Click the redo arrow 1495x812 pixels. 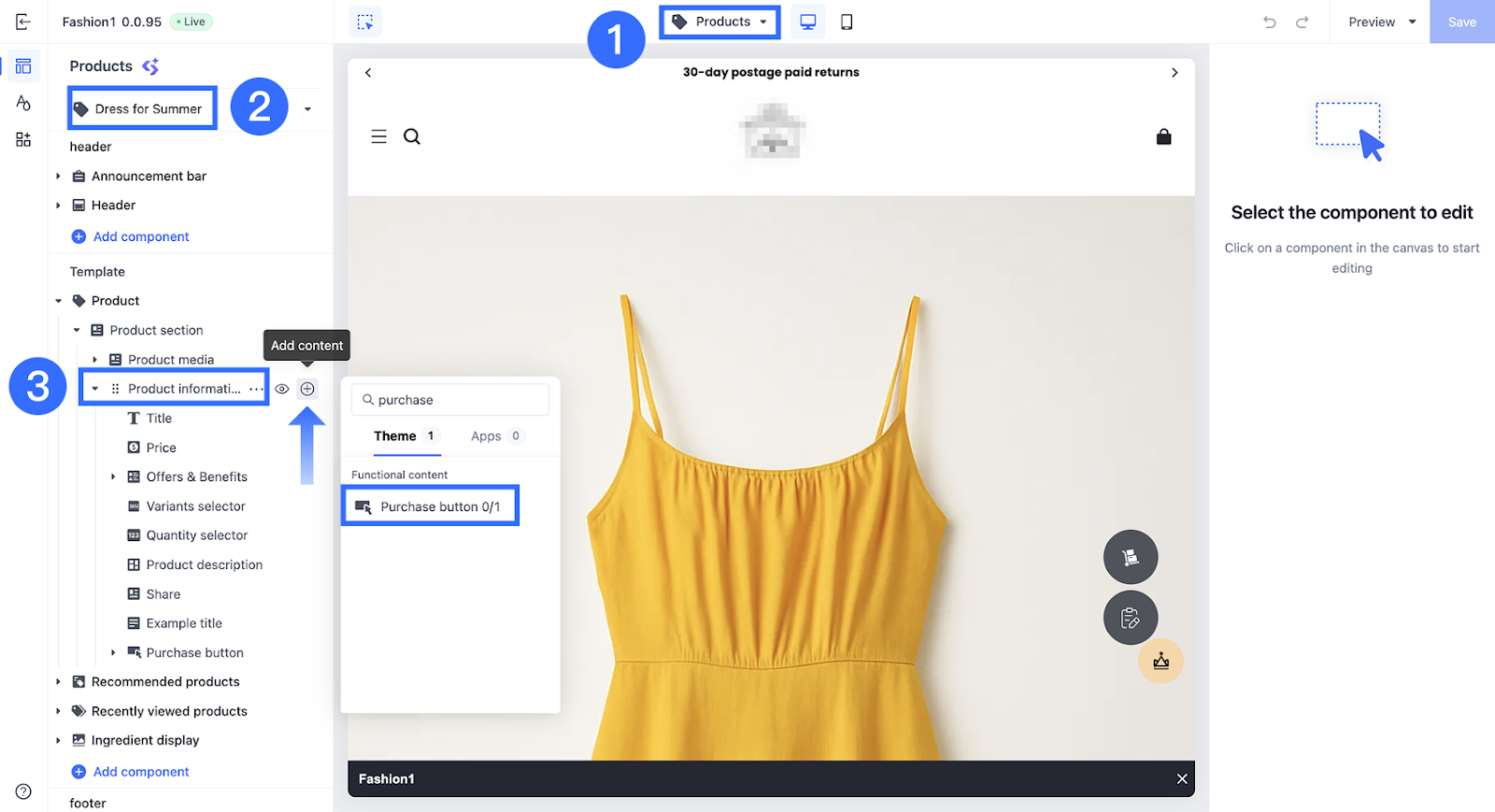1302,22
